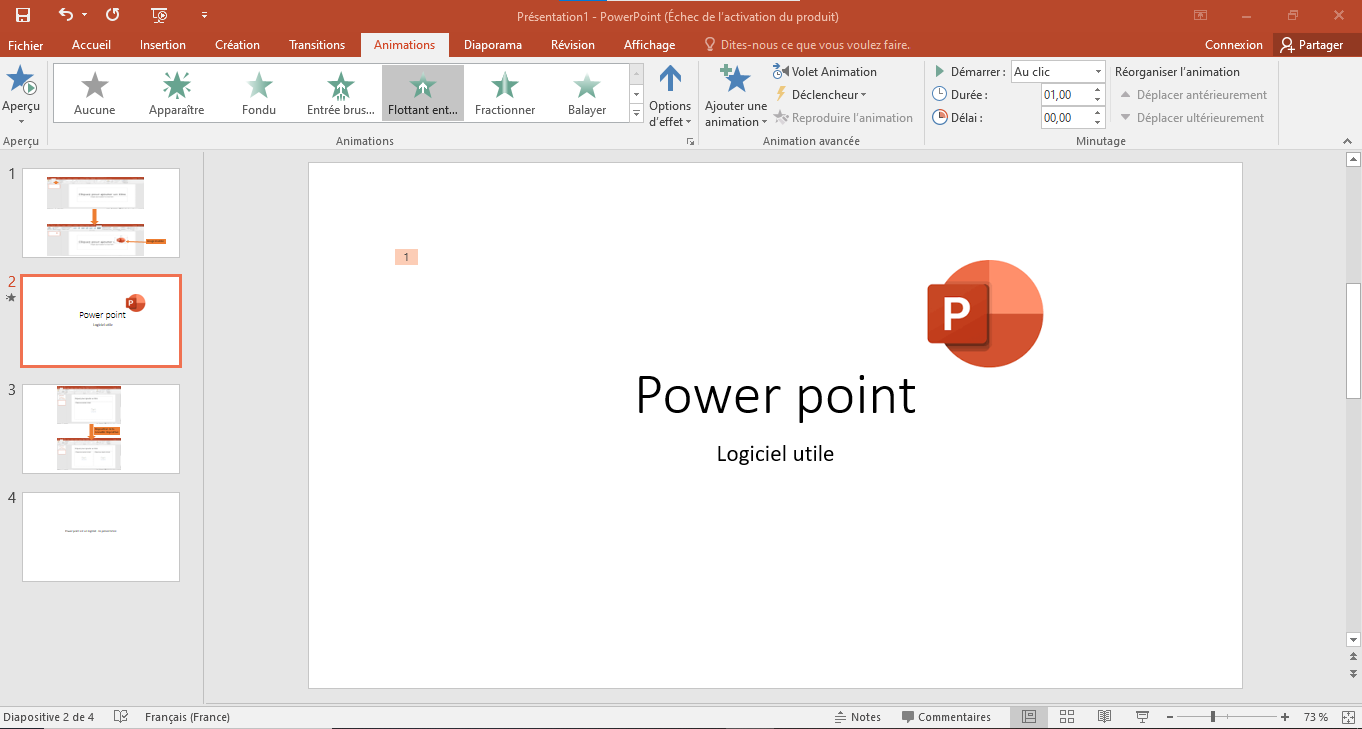Select the PowerPoint logo image on the slide
The width and height of the screenshot is (1362, 729).
985,314
